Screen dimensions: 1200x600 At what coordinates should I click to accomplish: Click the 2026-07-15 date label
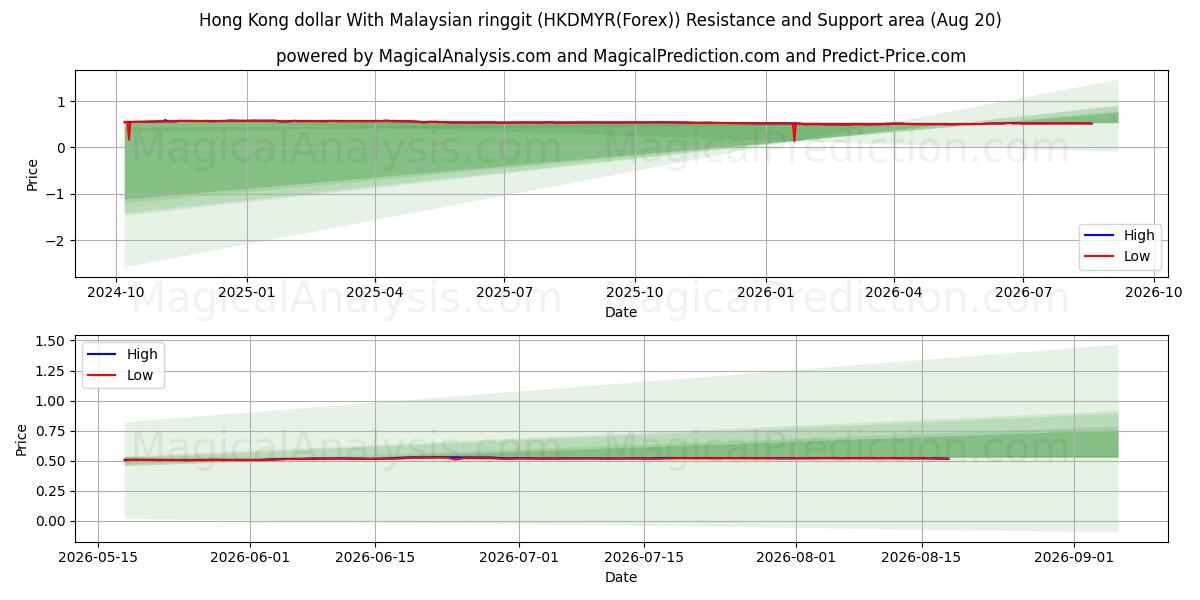click(644, 558)
